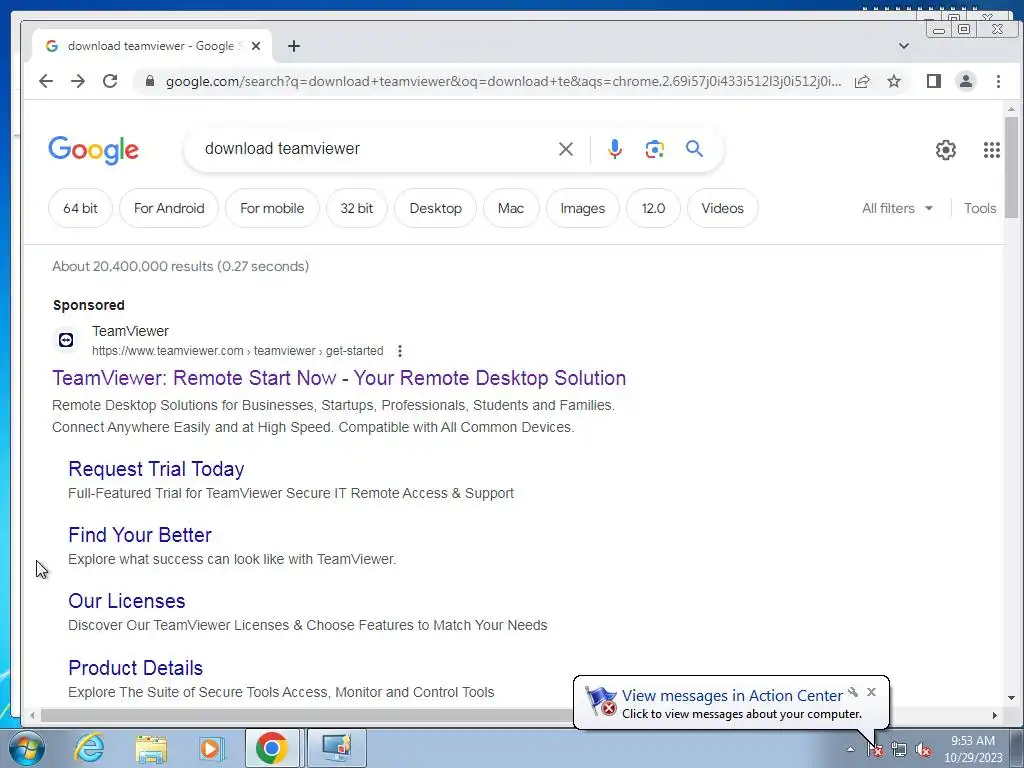The height and width of the screenshot is (768, 1024).
Task: Apply the For mobile filter chip
Action: click(272, 208)
